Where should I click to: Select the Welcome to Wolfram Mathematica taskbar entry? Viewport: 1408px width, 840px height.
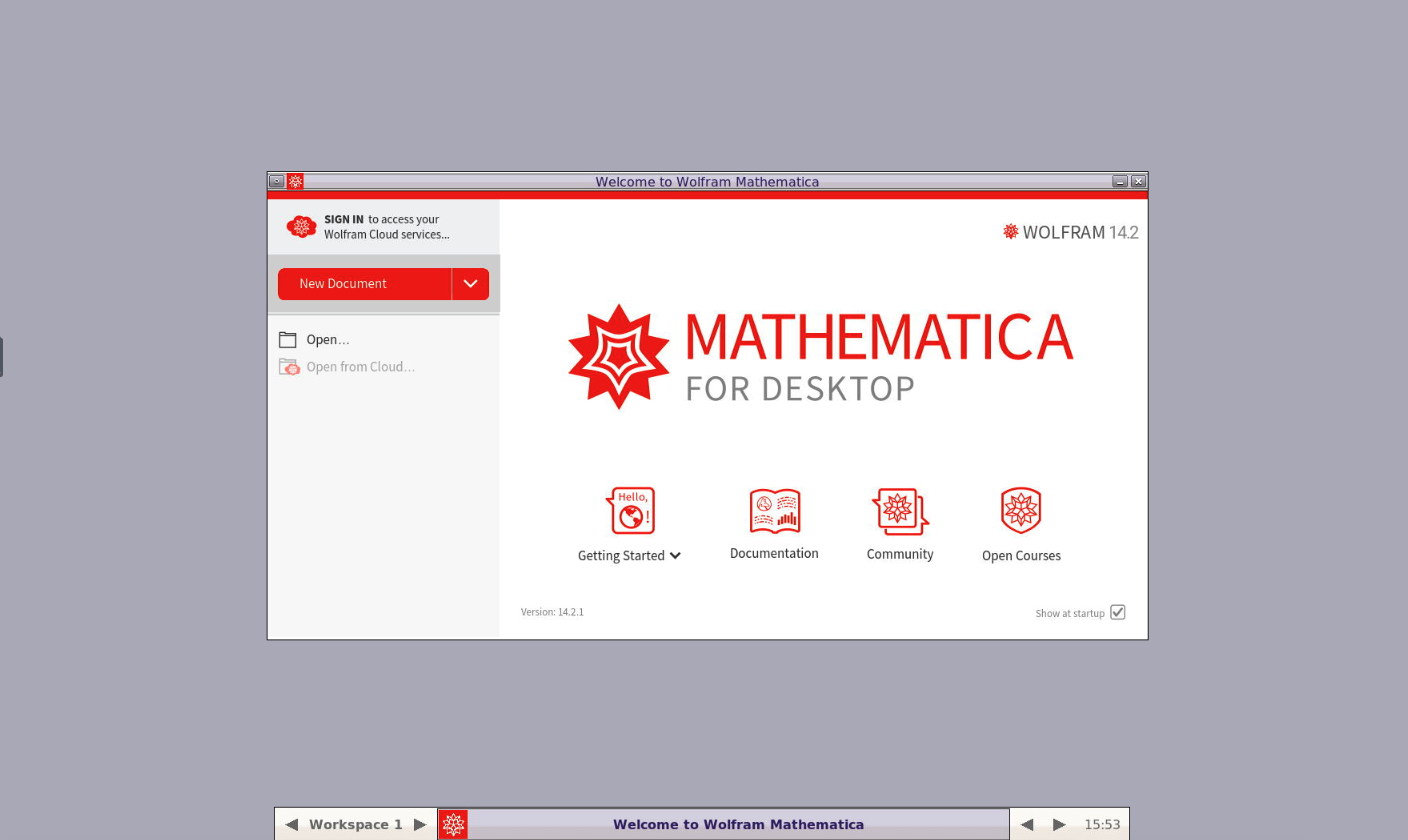pyautogui.click(x=738, y=825)
